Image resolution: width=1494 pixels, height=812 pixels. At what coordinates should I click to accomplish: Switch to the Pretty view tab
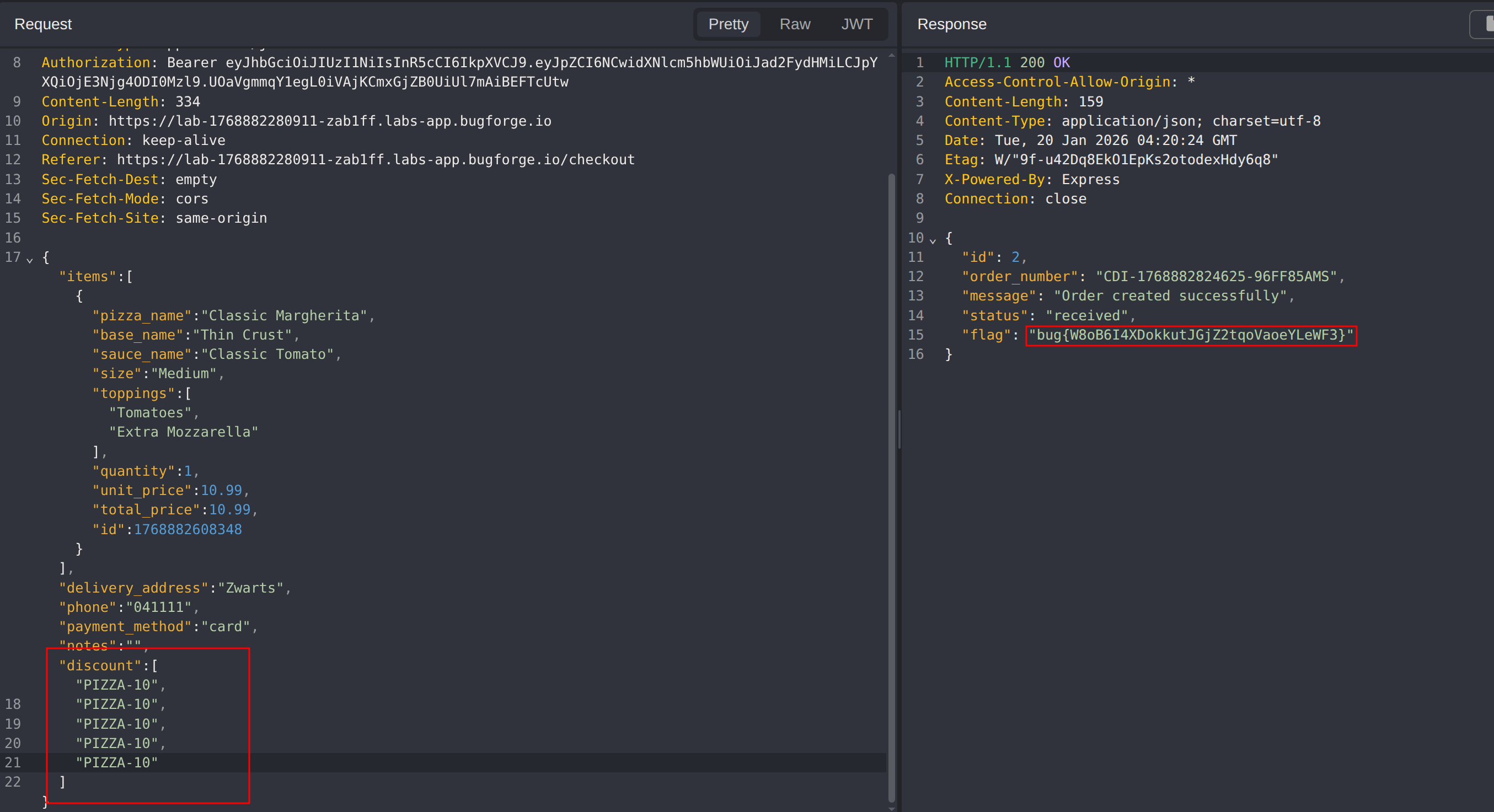pos(728,24)
